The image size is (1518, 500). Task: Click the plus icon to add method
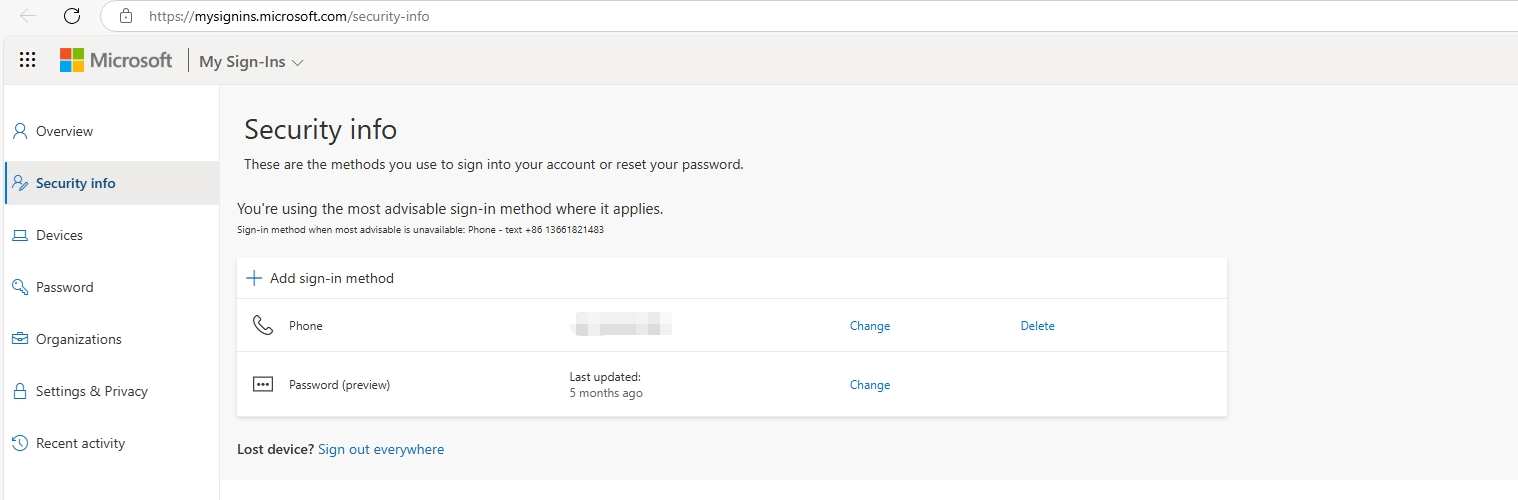(254, 278)
